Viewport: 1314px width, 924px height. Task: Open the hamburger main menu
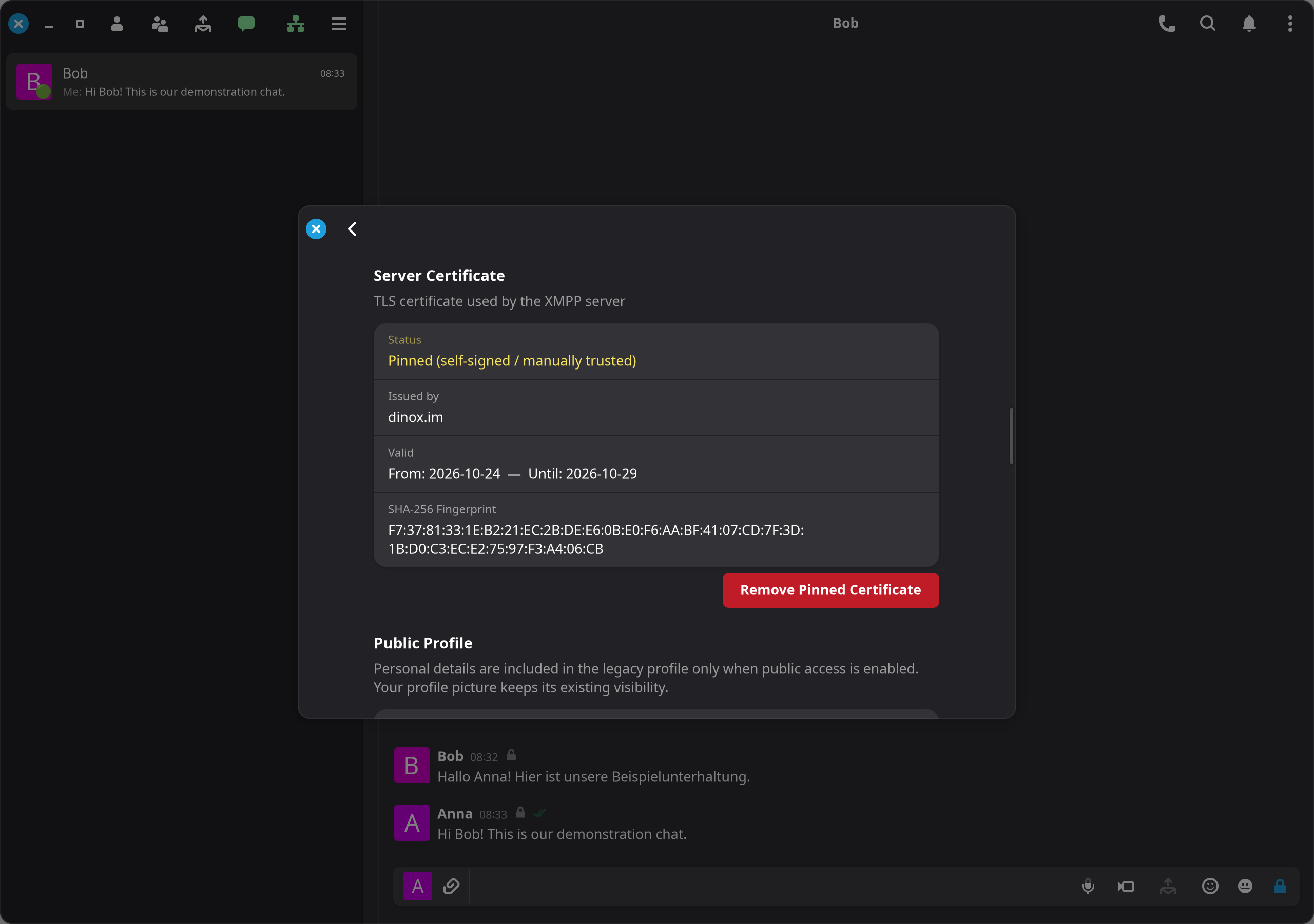coord(338,24)
